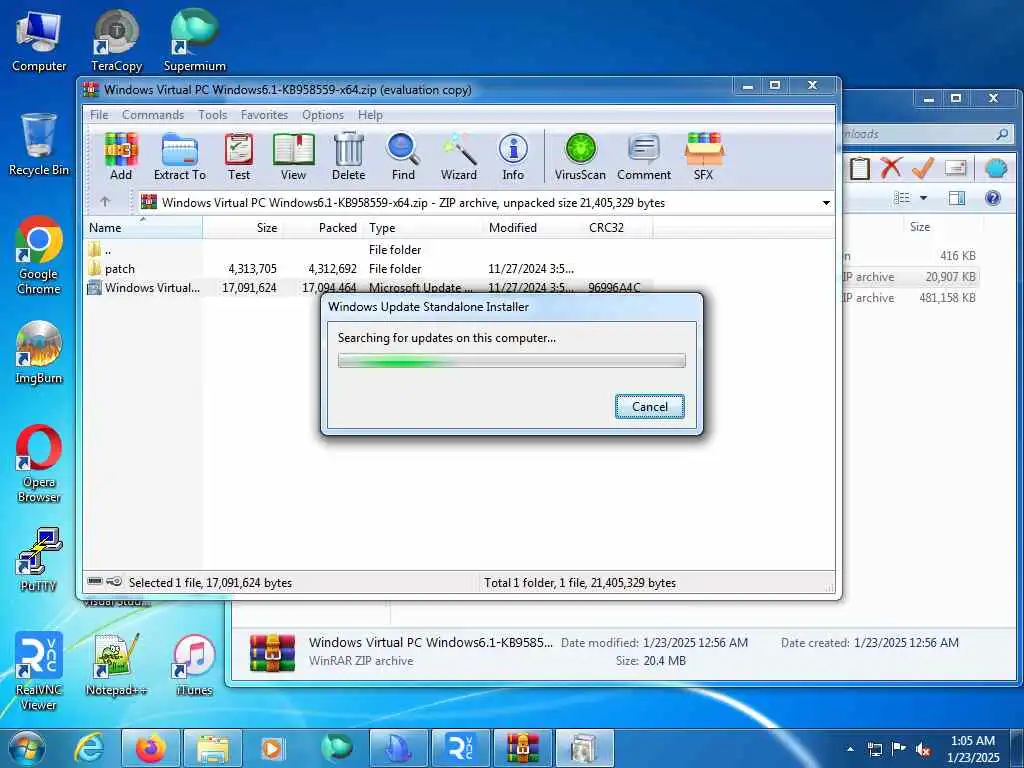Click the Comment toolbar icon
This screenshot has height=768, width=1024.
(644, 157)
